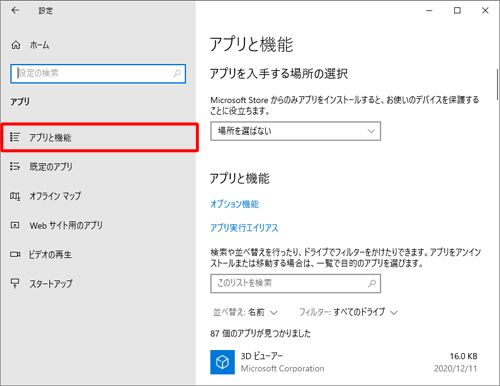
Task: Click the ビデオの再生 camera icon
Action: coord(15,255)
